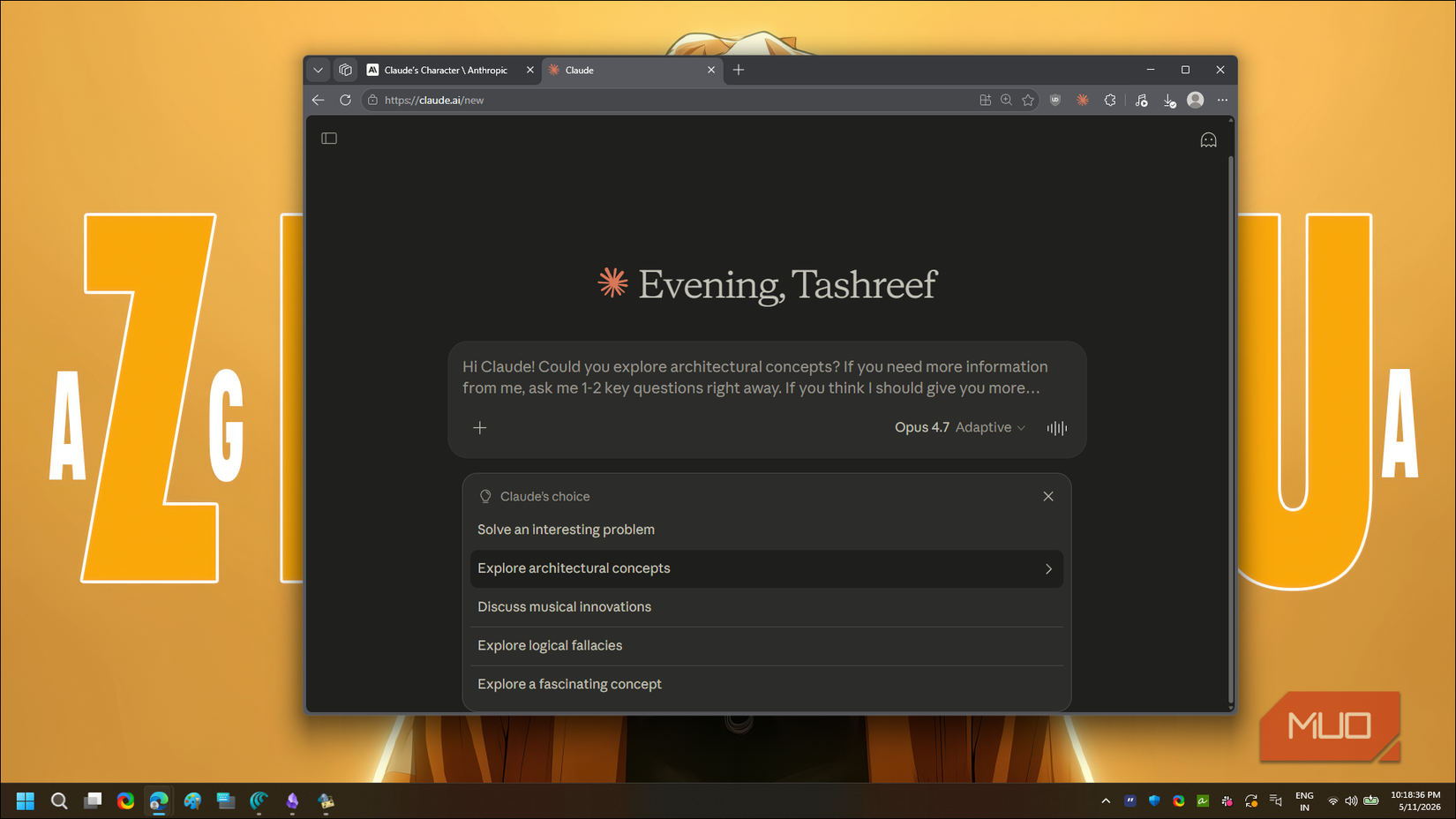The image size is (1456, 819).
Task: Open the browser Downloads icon
Action: point(1169,101)
